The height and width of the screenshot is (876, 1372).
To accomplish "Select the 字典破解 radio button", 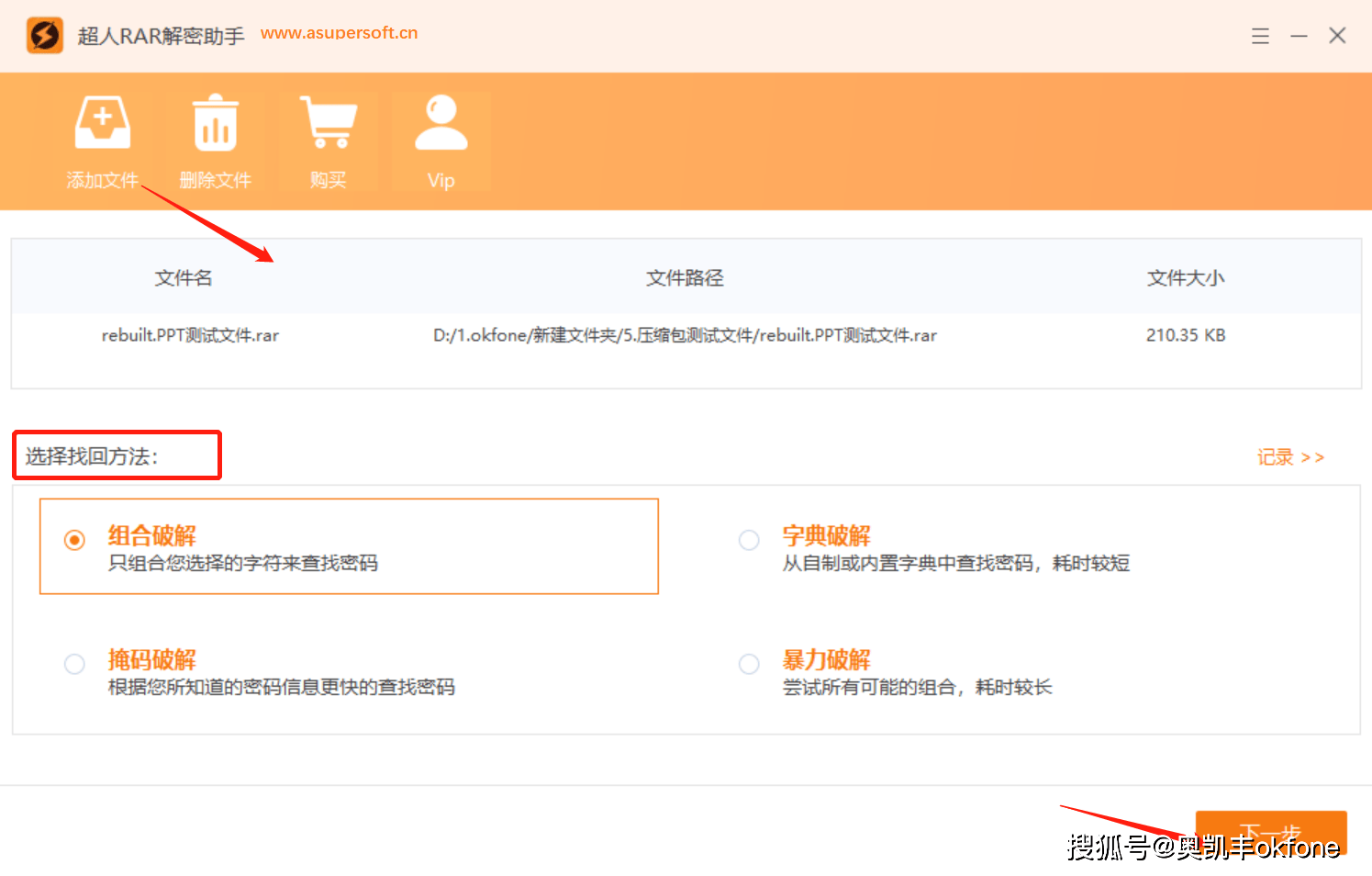I will point(749,540).
